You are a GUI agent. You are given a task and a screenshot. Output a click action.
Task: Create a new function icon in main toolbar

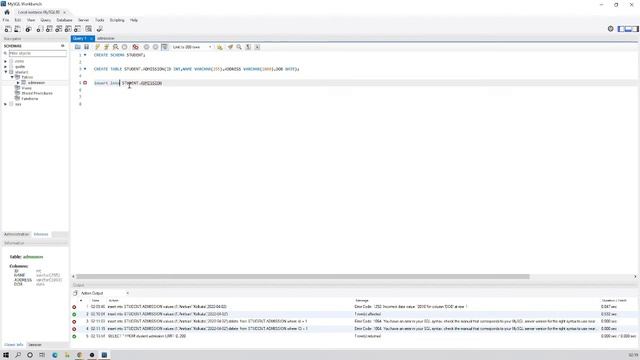[x=77, y=29]
